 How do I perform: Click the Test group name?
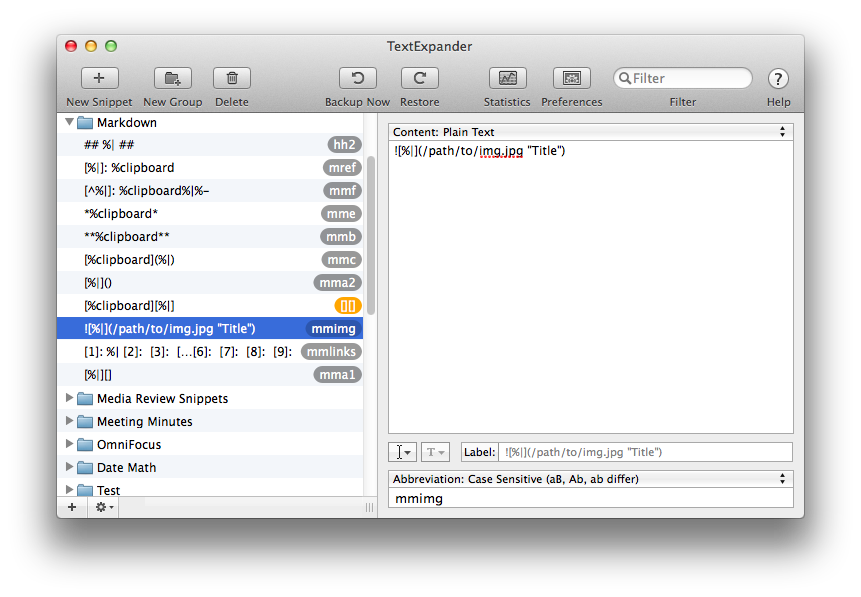coord(108,490)
